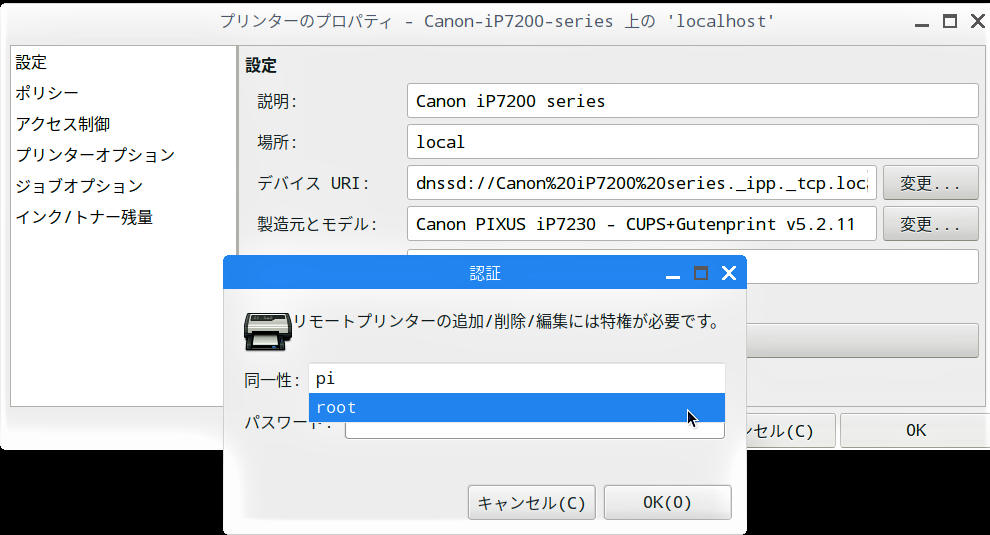Show インク/トナー残量 ink levels
The height and width of the screenshot is (535, 990).
pos(84,217)
